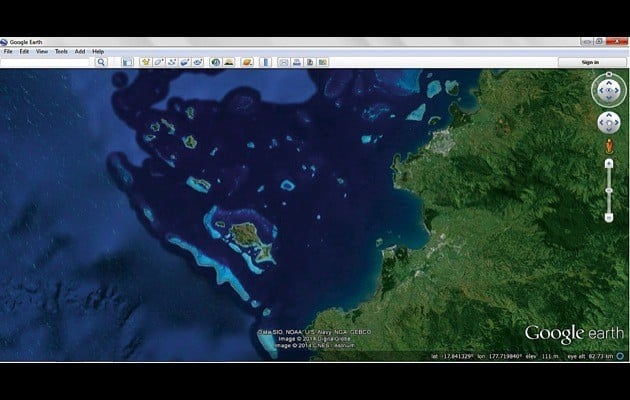Click the Email envelope icon
The height and width of the screenshot is (400, 630).
point(284,62)
